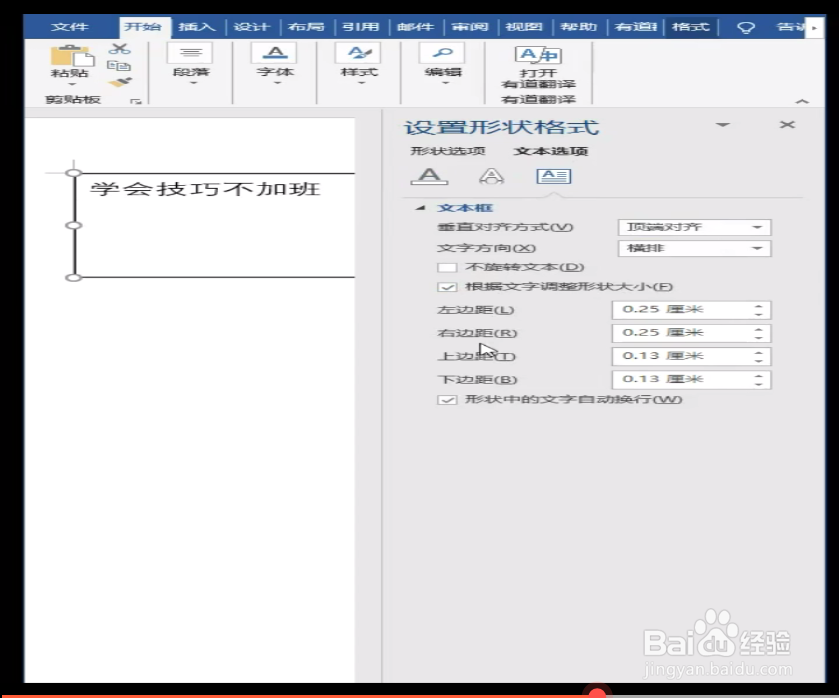The image size is (839, 698).
Task: Switch to the 邮件 tab
Action: 415,27
